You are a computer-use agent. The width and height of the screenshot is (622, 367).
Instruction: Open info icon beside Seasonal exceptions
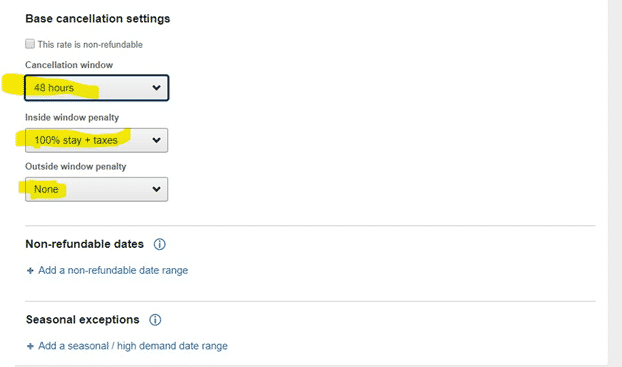155,320
